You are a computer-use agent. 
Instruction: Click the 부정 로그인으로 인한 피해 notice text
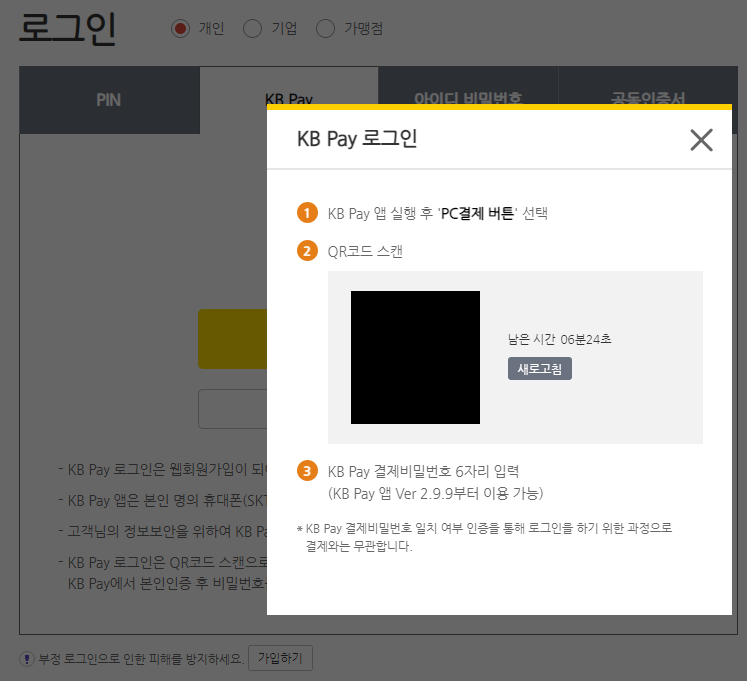[x=141, y=659]
